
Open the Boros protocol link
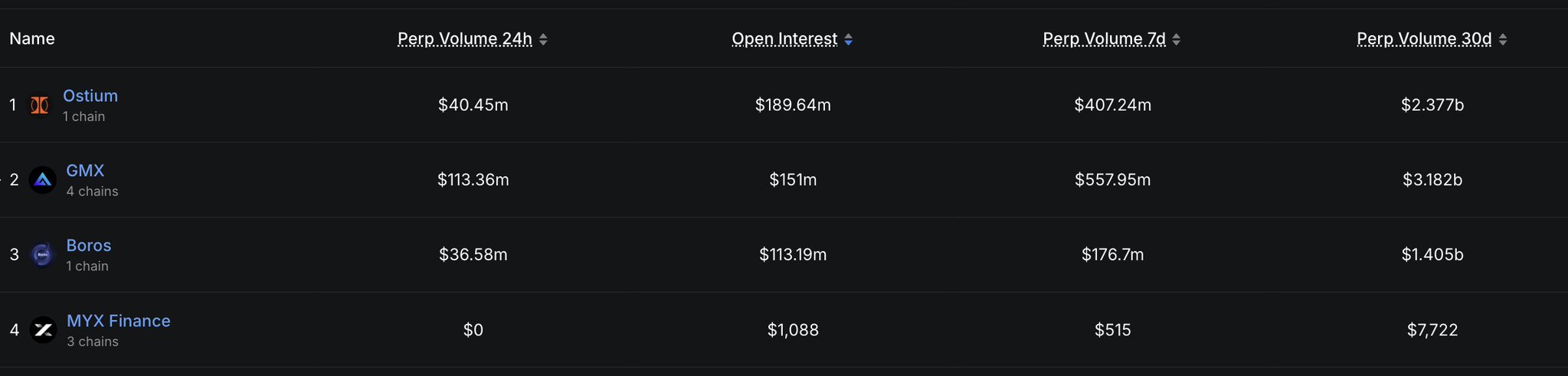tap(89, 246)
